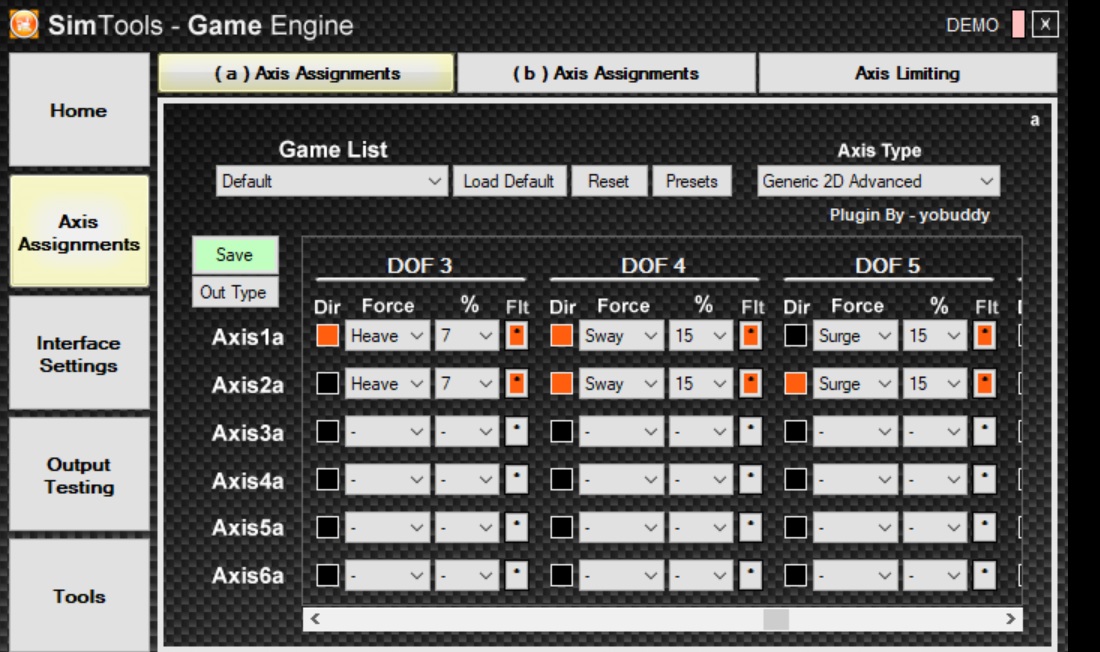Viewport: 1100px width, 652px height.
Task: Open Axis2a DOF 5 percent dropdown
Action: [934, 383]
